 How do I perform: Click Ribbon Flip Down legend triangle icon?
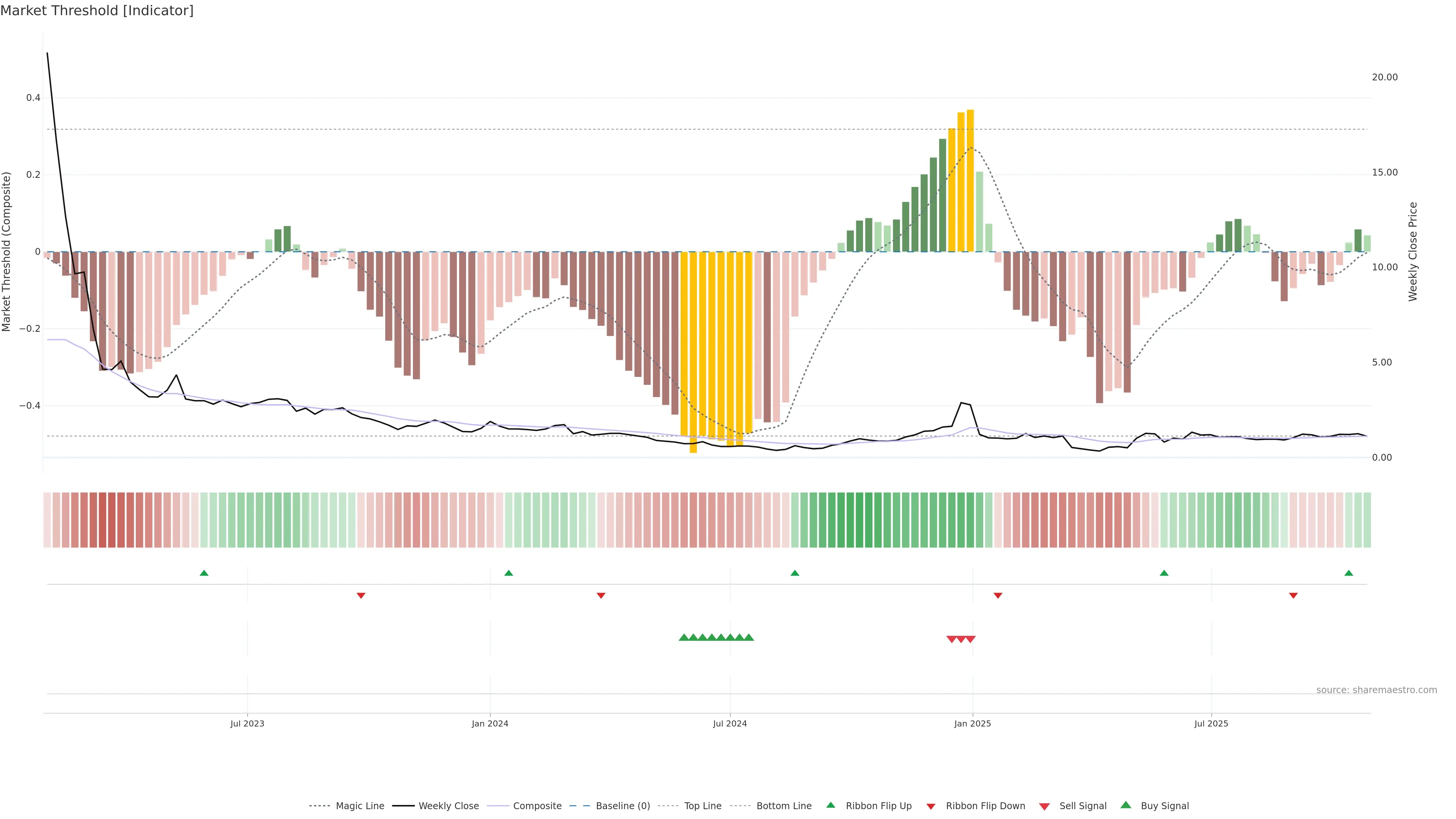click(x=931, y=806)
